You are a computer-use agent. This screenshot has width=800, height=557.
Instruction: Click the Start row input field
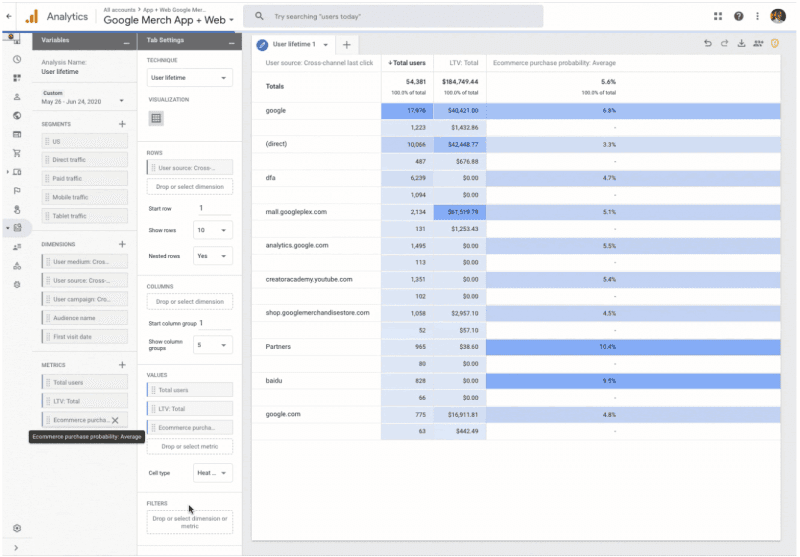coord(214,208)
